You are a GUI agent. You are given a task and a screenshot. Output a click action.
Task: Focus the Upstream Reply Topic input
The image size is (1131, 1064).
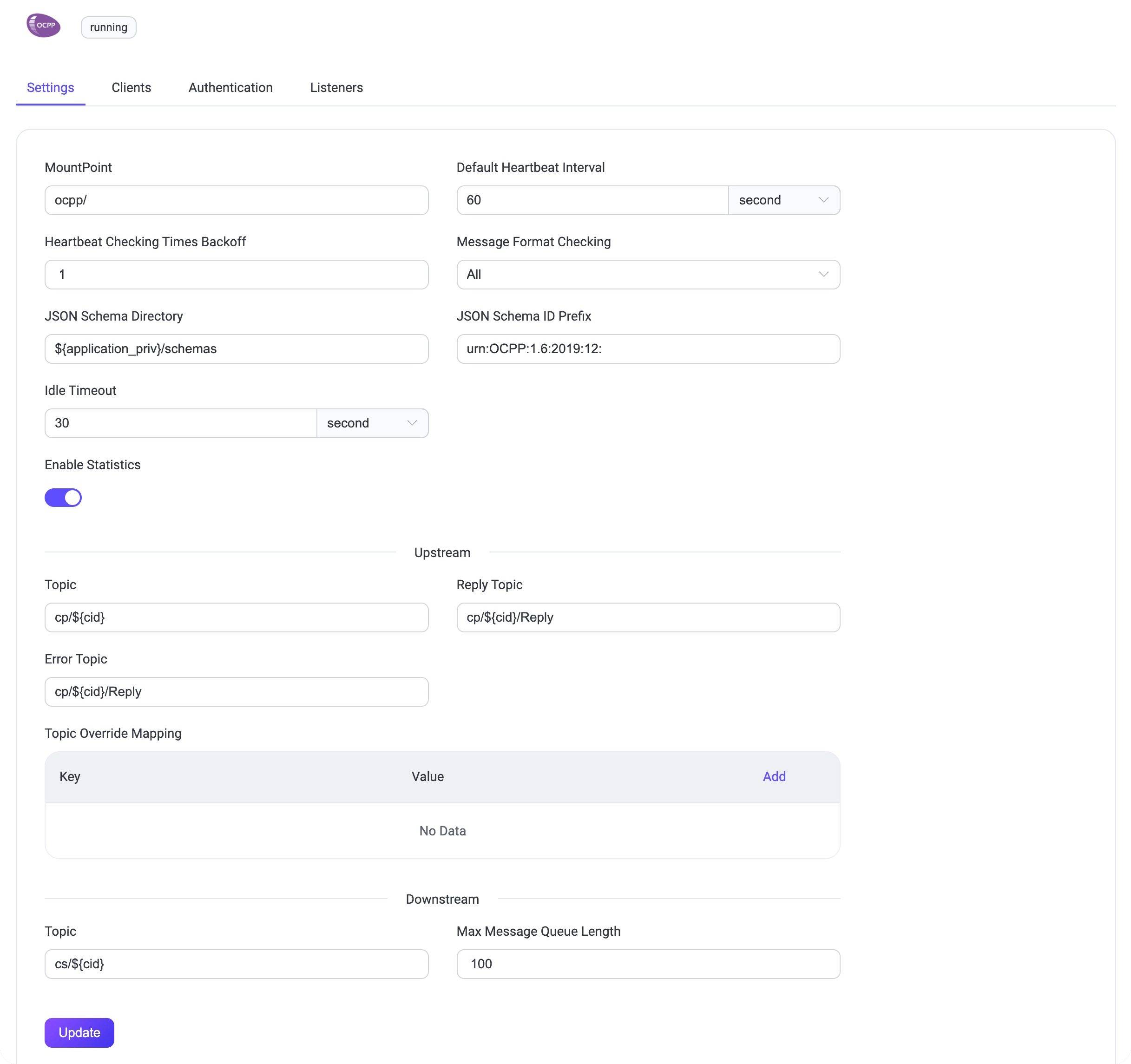click(647, 617)
